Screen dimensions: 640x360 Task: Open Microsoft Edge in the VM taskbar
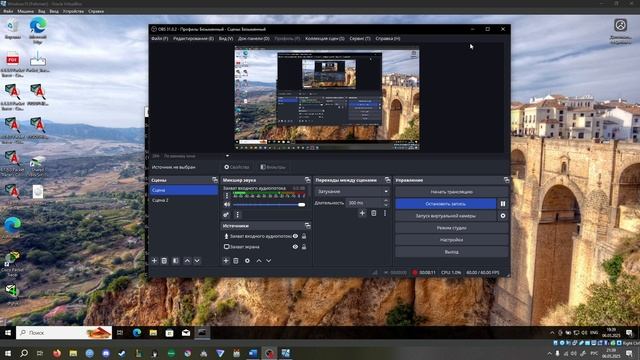tap(137, 333)
